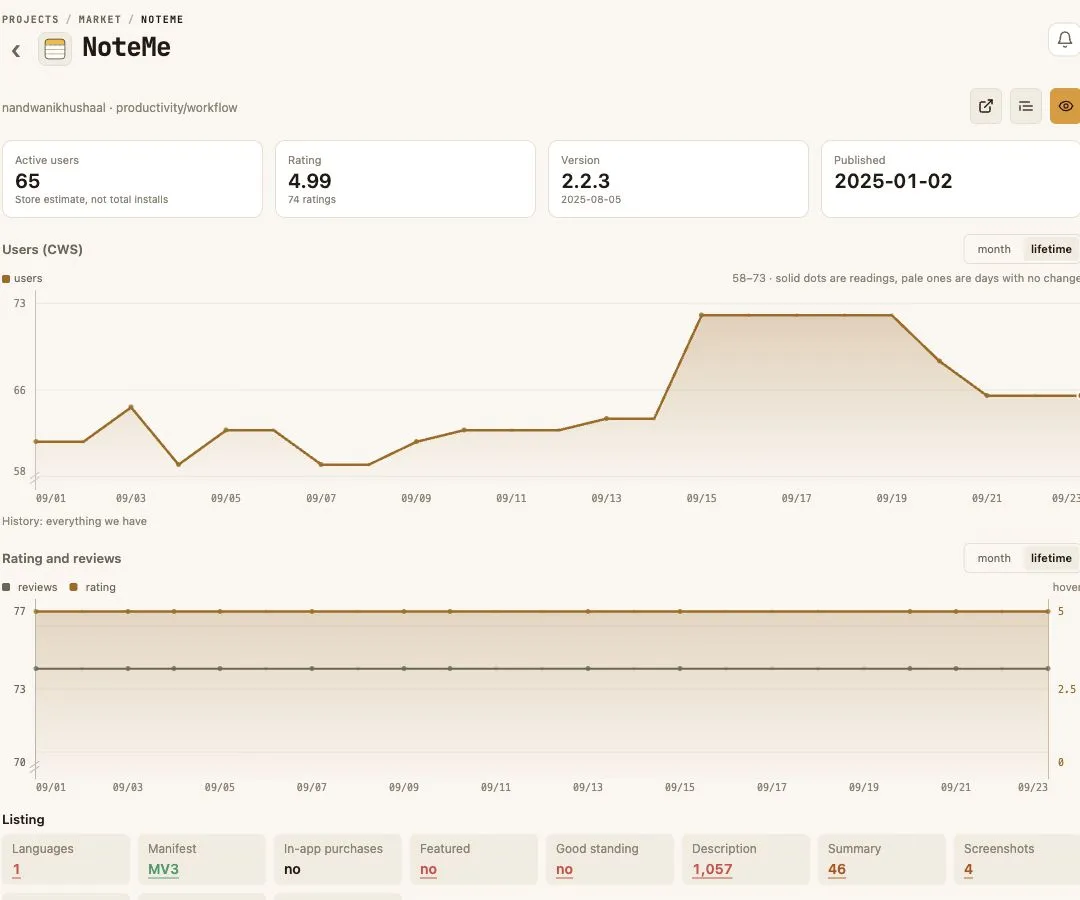Click the 'History: everything we have' note
Screen dimensions: 1080x900
[74, 521]
